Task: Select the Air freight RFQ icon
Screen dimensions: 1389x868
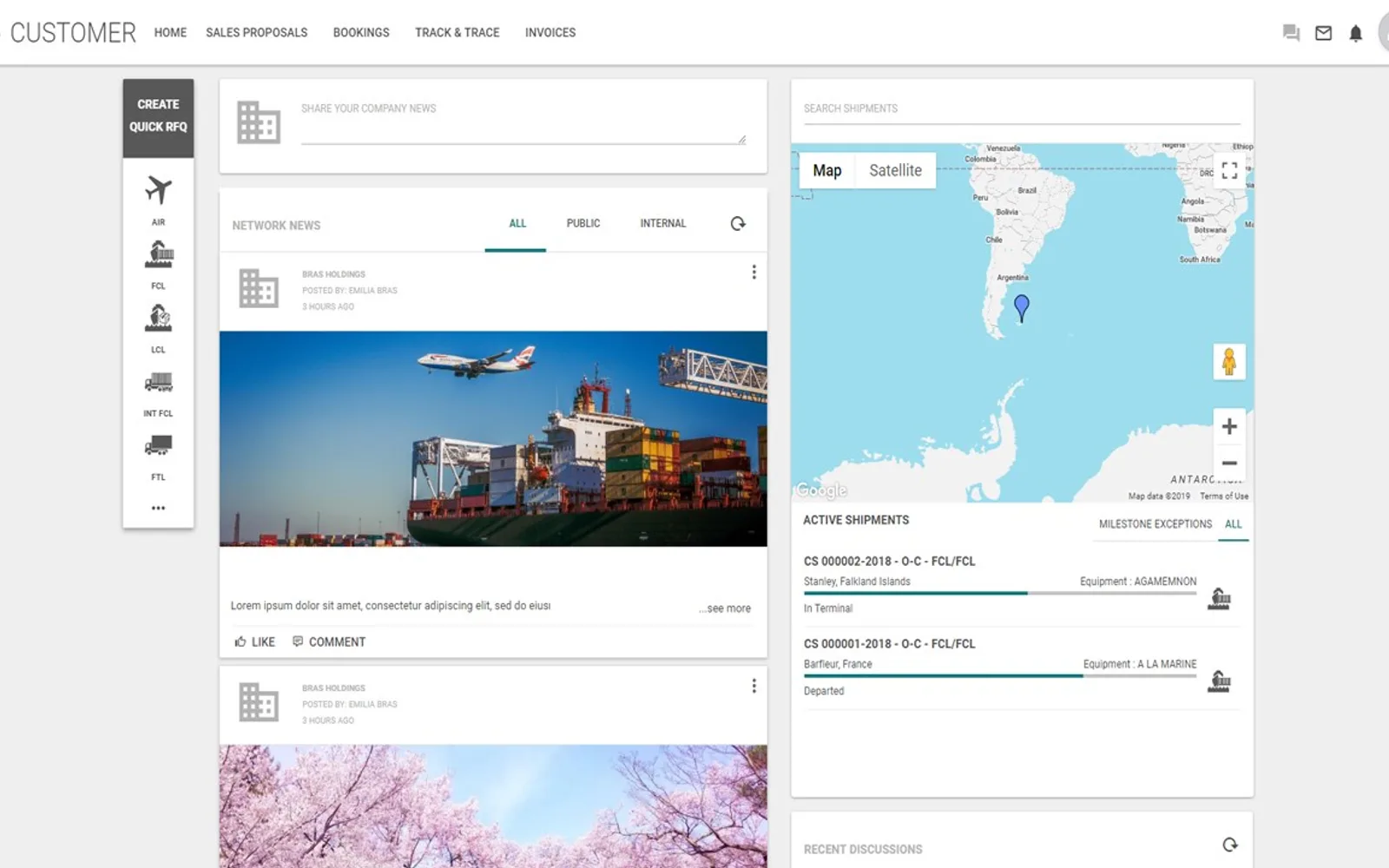Action: [x=158, y=190]
